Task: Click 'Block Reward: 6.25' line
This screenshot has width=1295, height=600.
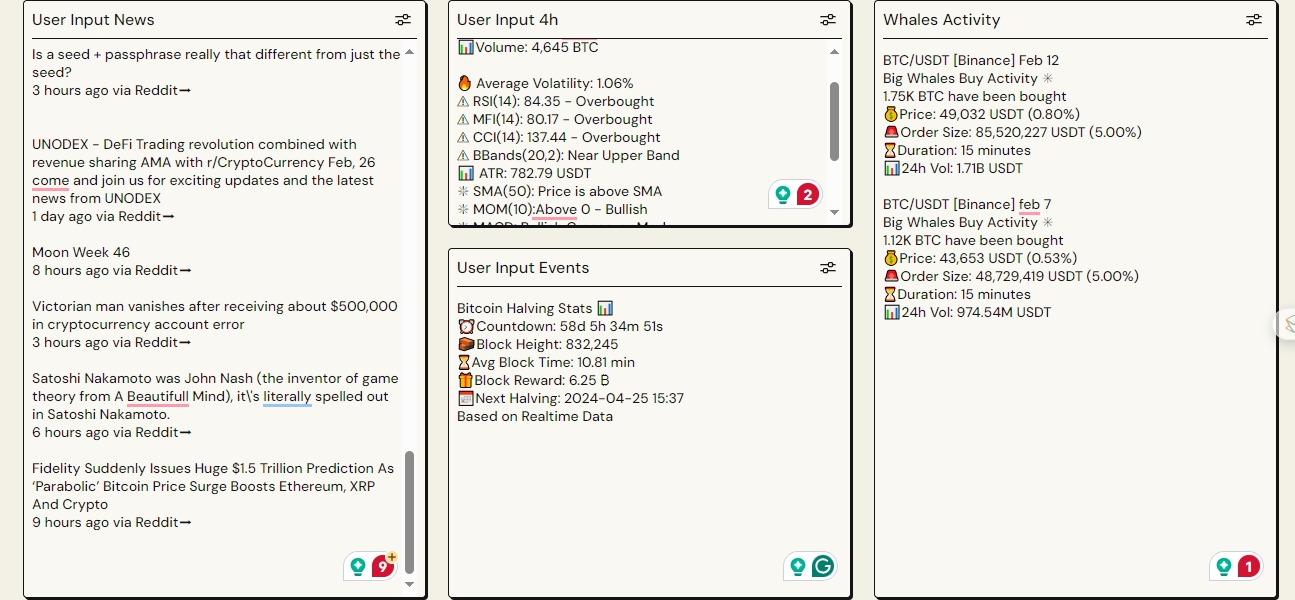Action: (533, 380)
